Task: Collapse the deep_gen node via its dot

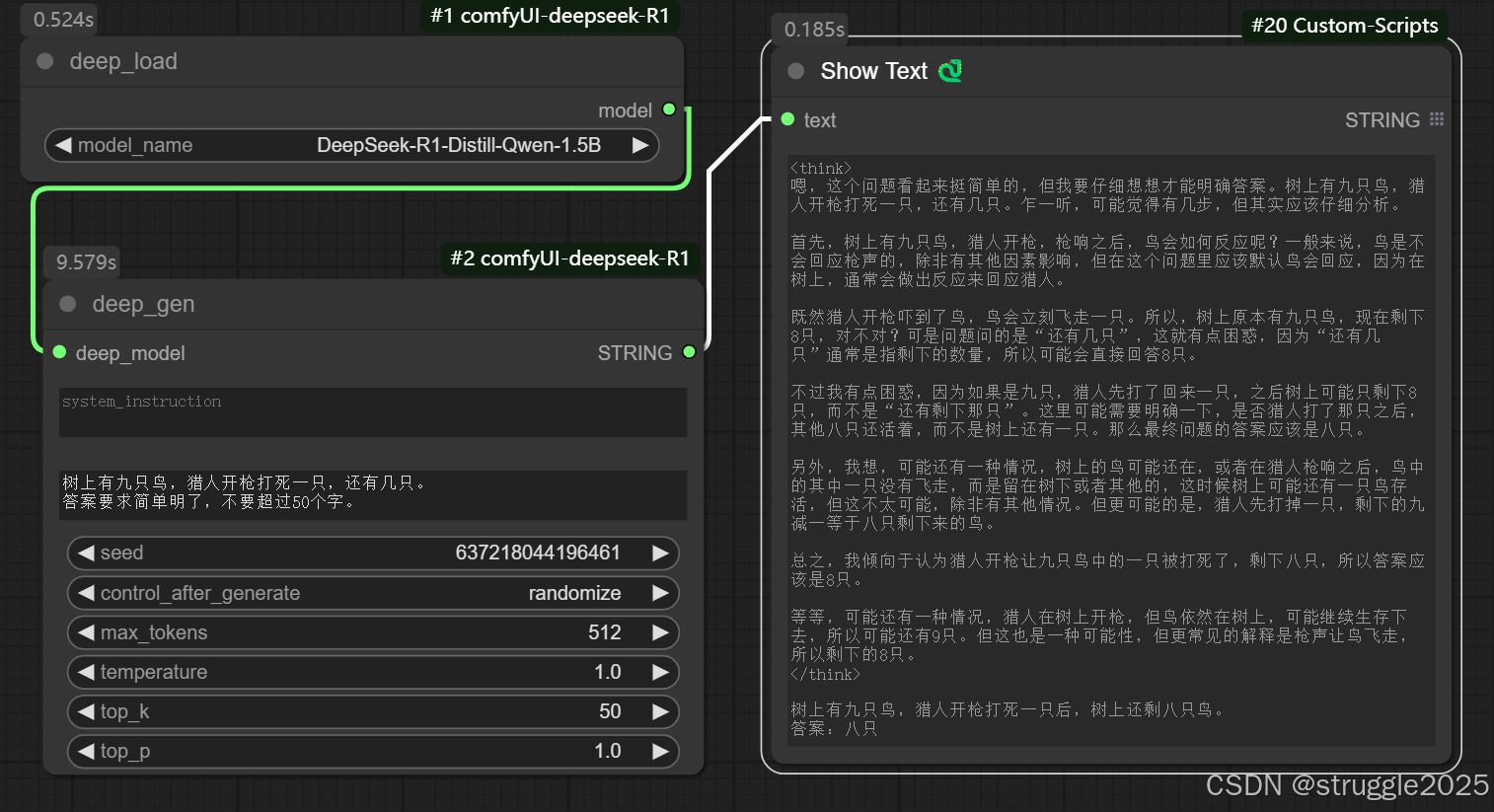Action: (x=68, y=304)
